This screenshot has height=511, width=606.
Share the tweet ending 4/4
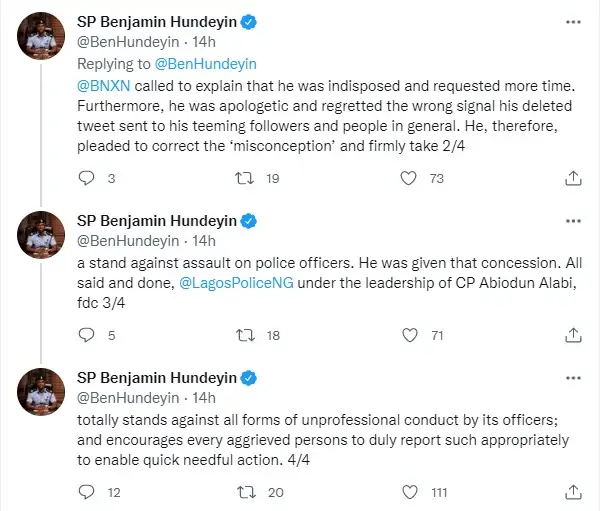pos(572,492)
